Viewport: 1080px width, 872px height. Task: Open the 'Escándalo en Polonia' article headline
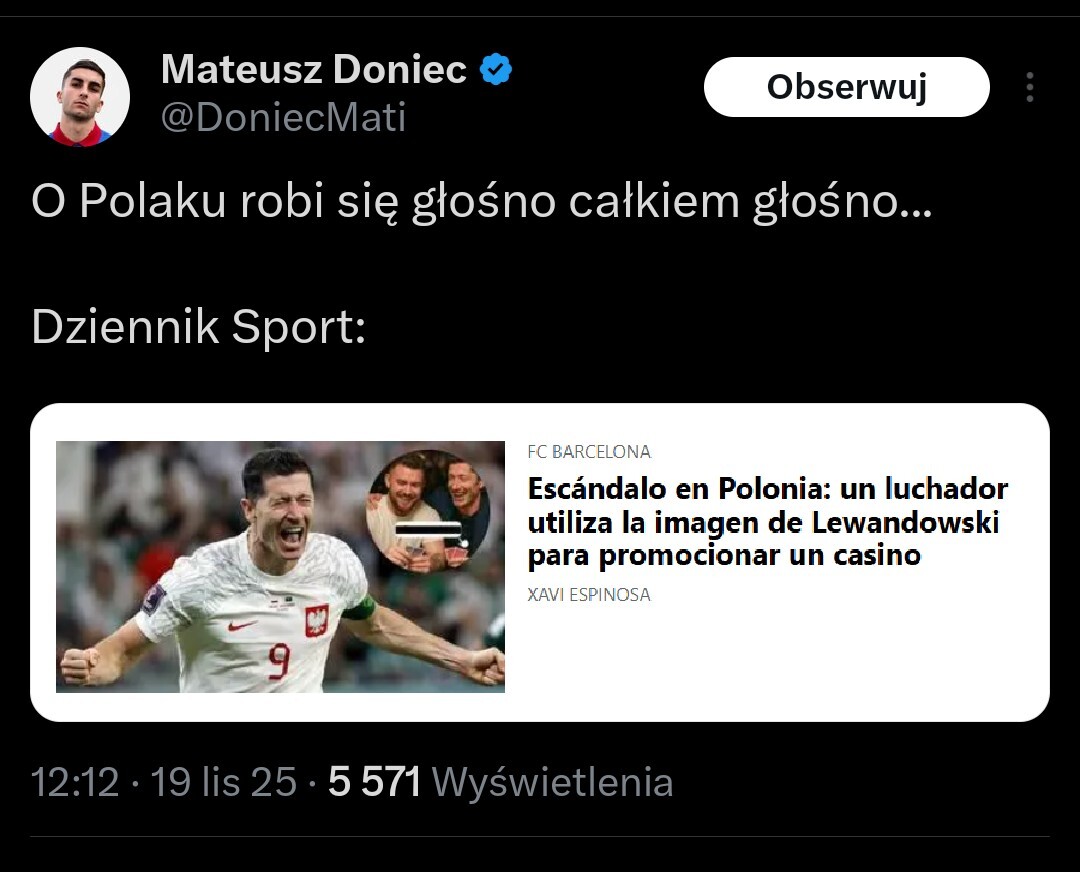coord(767,521)
